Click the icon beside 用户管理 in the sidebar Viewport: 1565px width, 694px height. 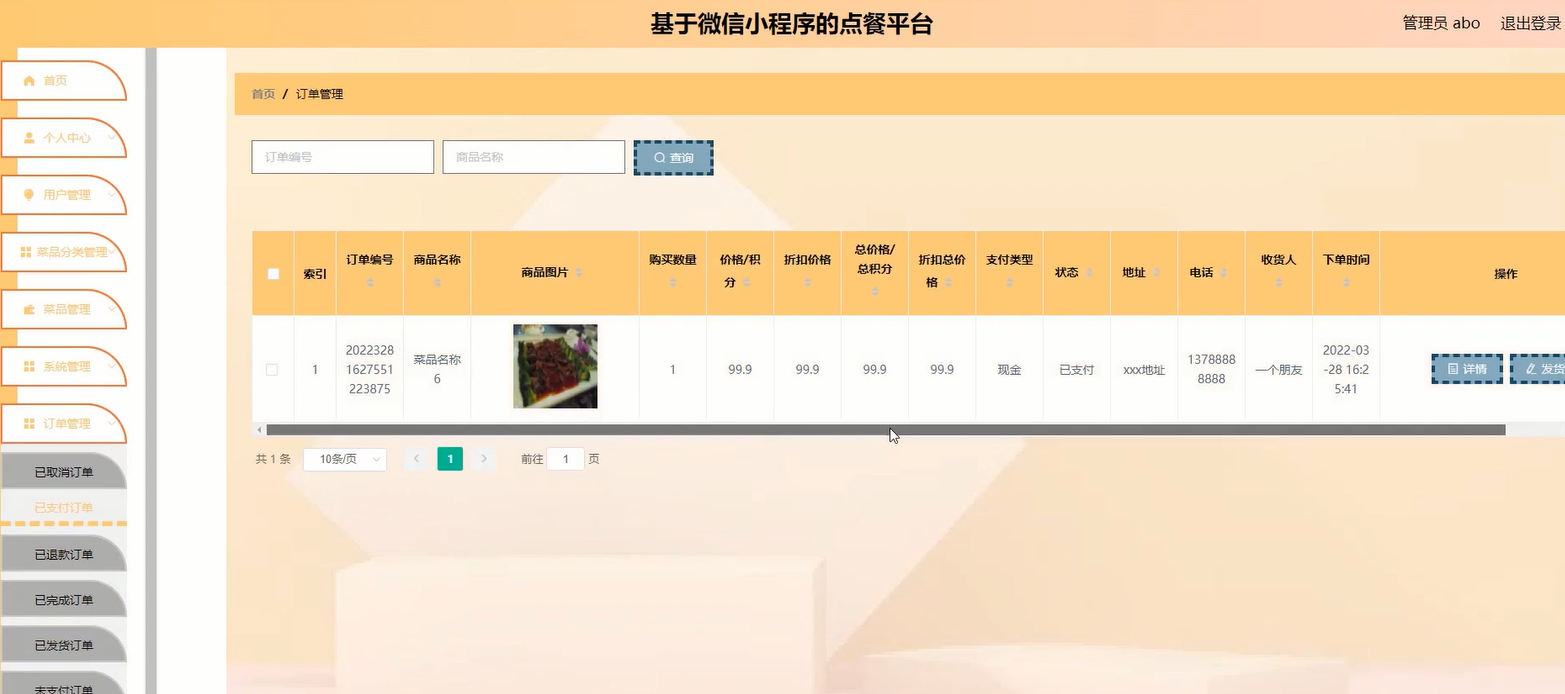click(29, 195)
